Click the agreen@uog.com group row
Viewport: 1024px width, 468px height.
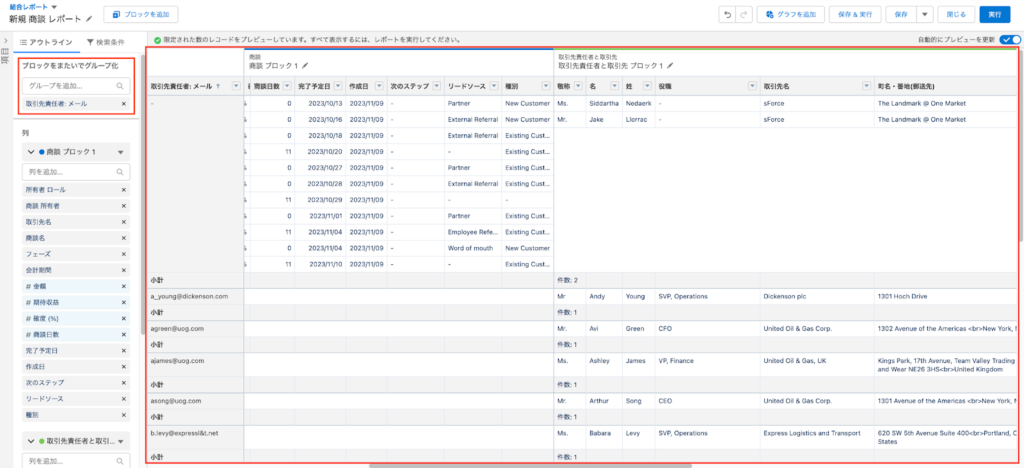click(196, 328)
